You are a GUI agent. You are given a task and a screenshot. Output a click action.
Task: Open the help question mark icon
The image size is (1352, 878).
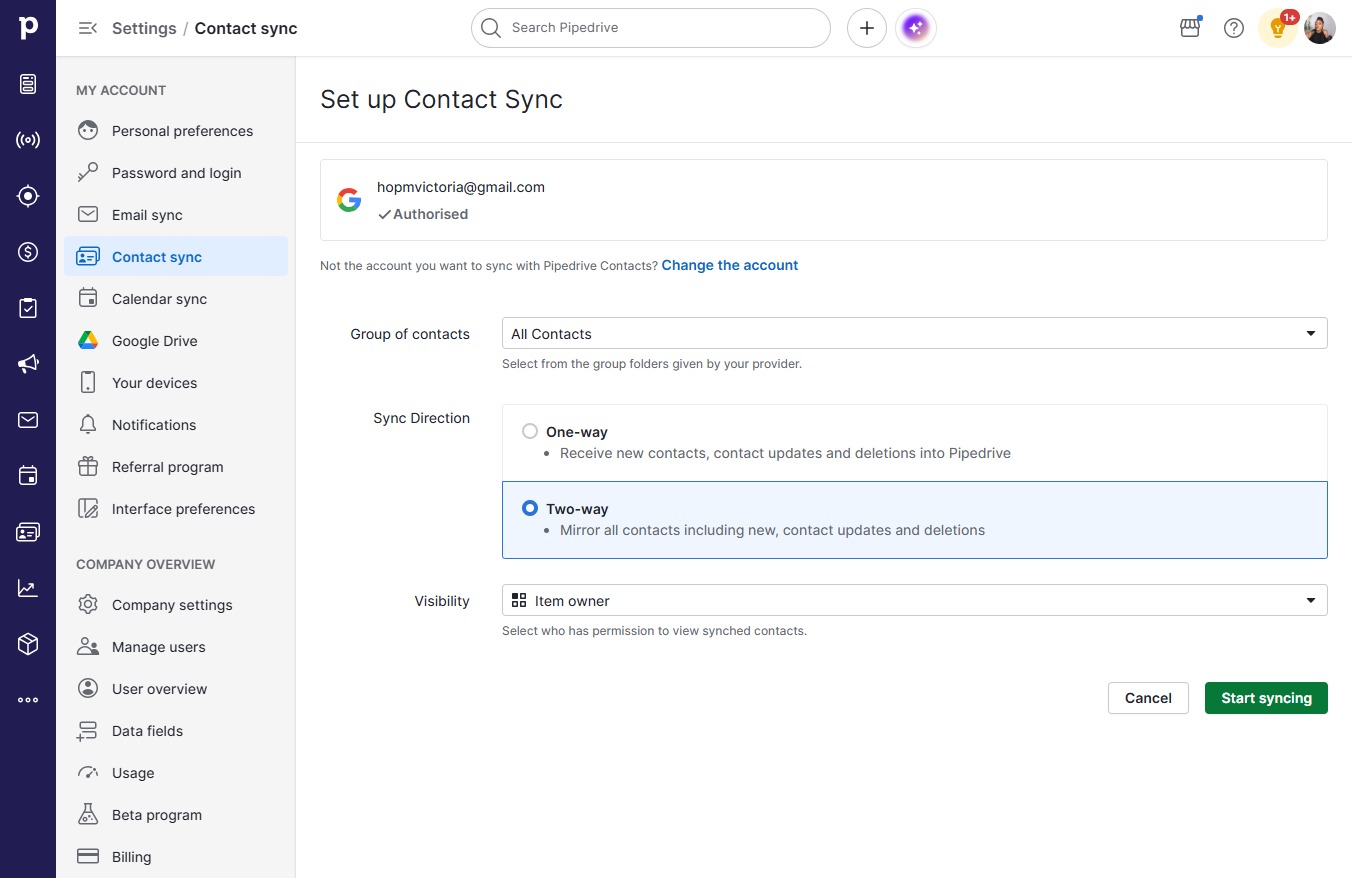[1234, 28]
